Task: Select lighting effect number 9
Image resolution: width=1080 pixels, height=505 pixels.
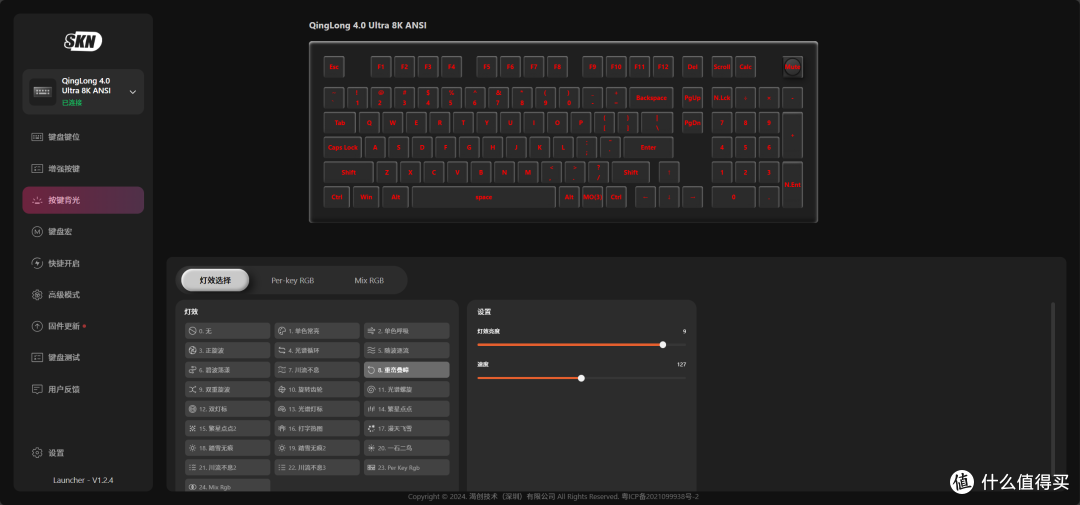Action: [x=227, y=389]
